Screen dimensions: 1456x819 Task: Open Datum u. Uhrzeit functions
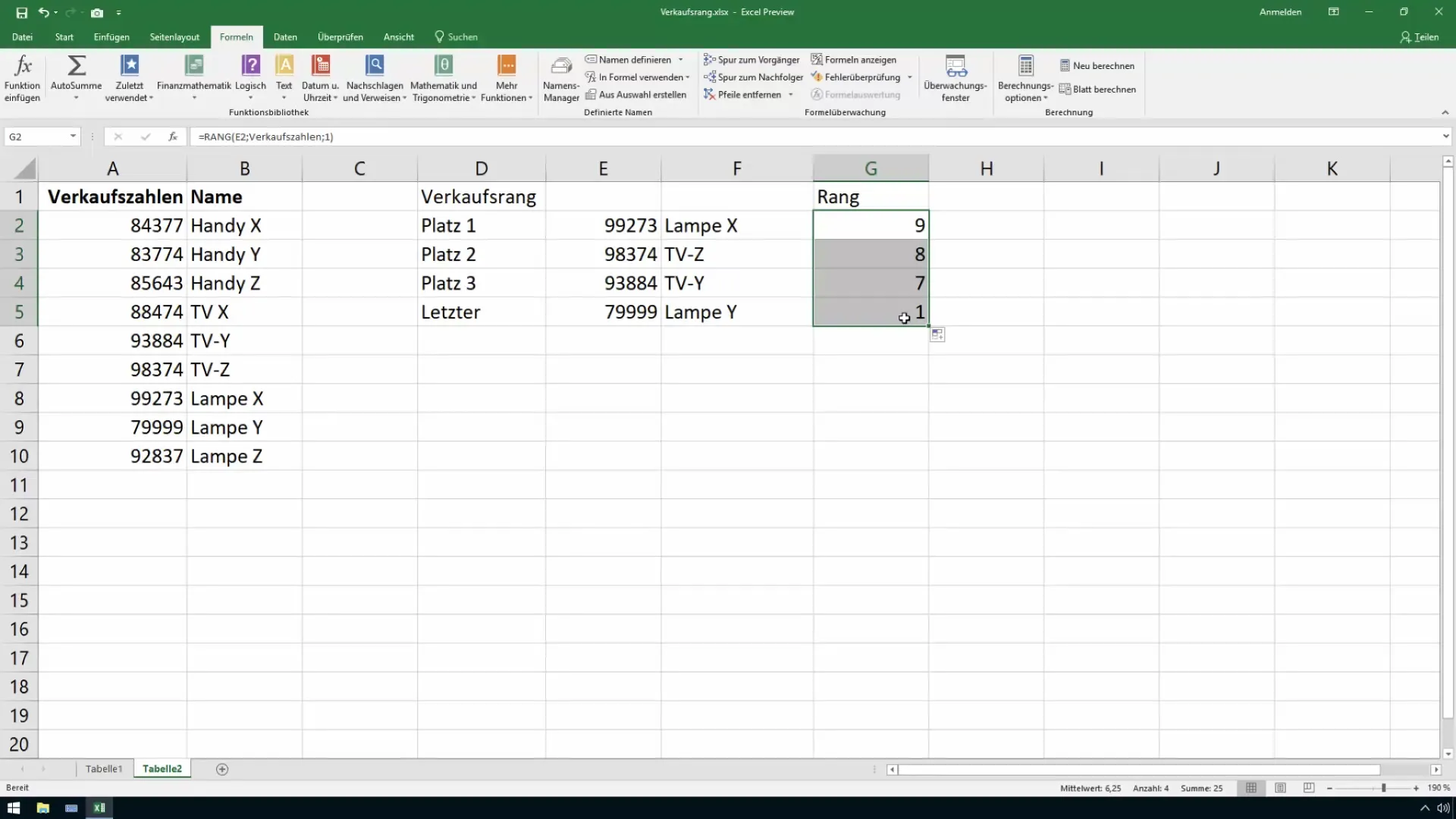point(320,78)
